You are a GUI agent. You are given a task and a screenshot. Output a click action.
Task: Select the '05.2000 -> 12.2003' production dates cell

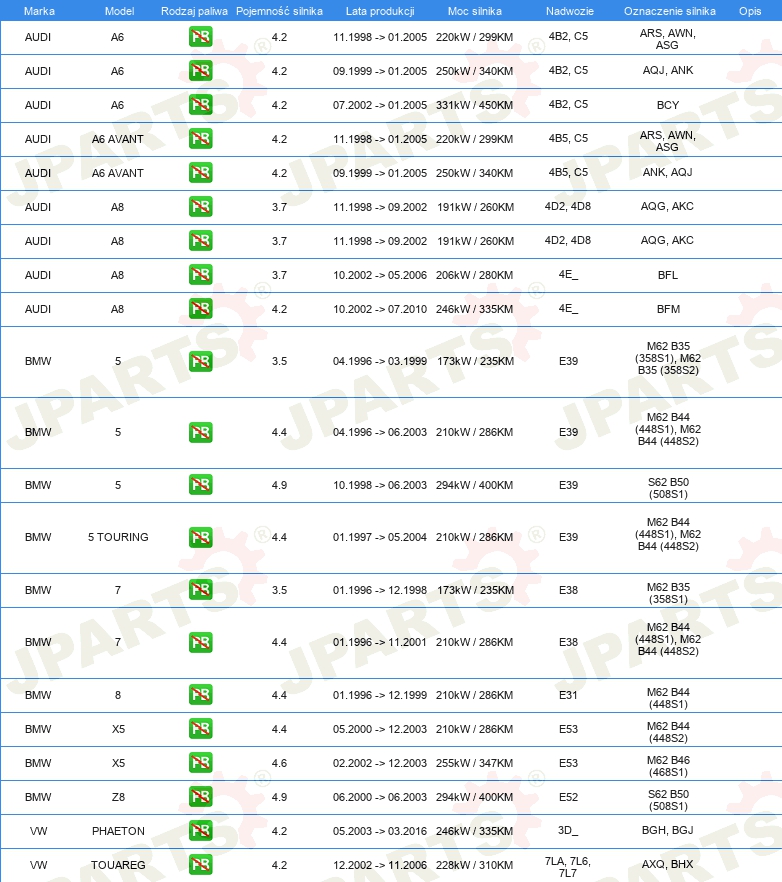[x=380, y=729]
